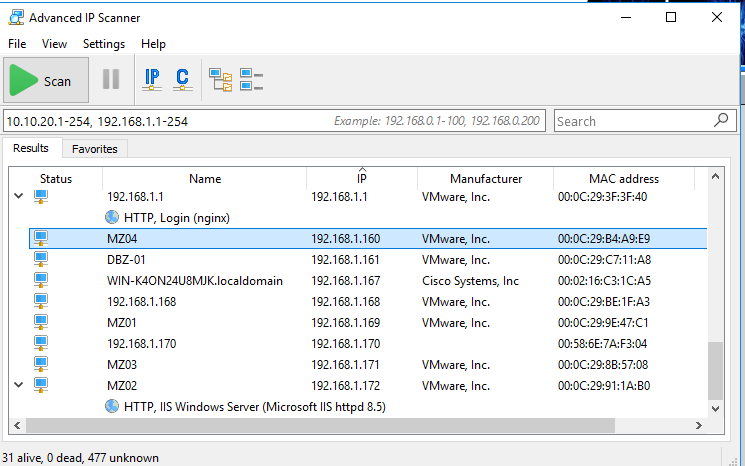745x466 pixels.
Task: Select WIN-K4ON24U8MJK.localdomain name
Action: pos(195,281)
